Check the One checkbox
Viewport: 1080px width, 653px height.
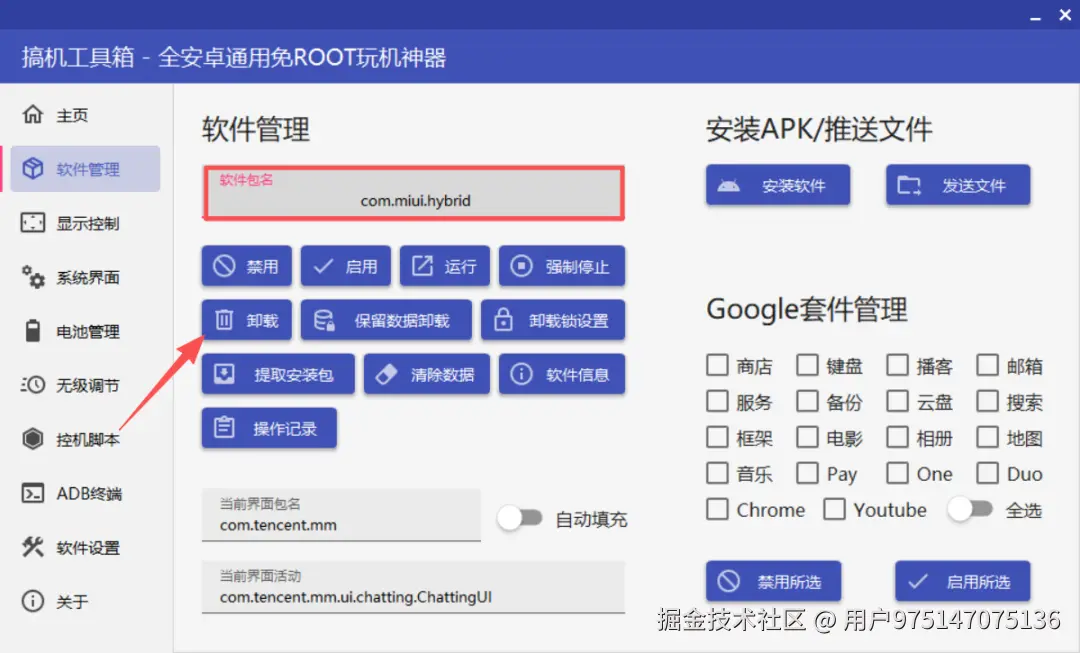(x=897, y=473)
